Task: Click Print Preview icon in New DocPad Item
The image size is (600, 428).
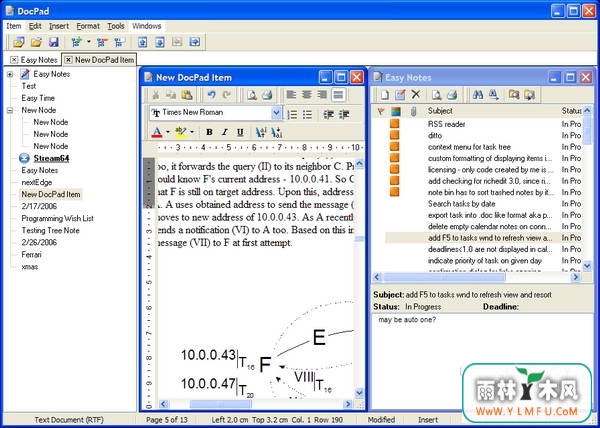Action: click(x=251, y=95)
